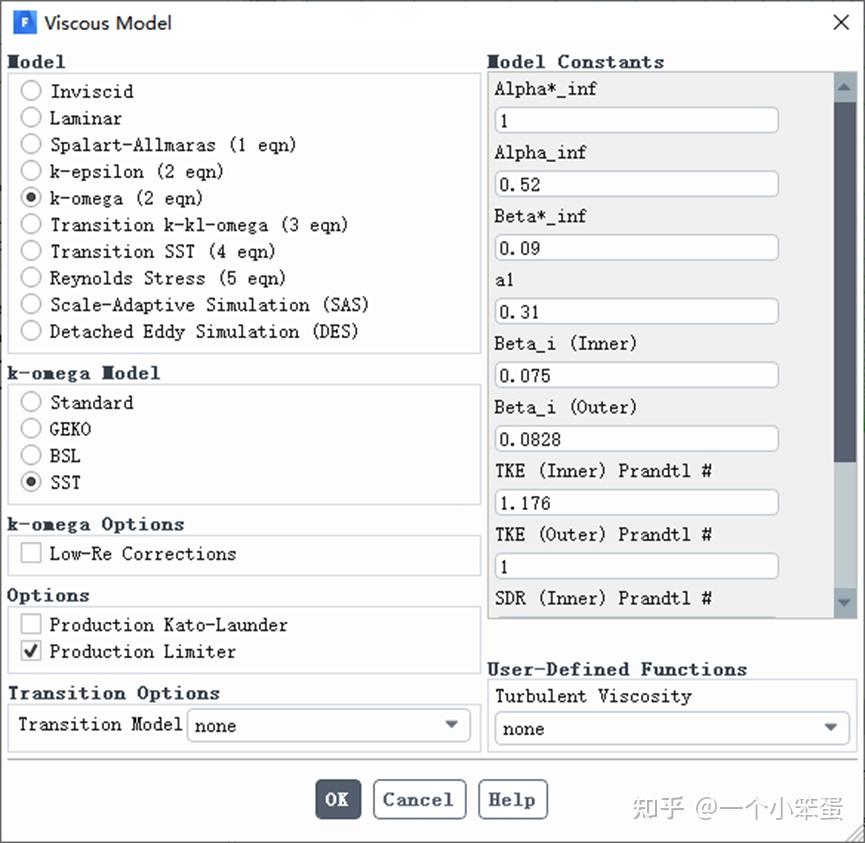The image size is (865, 843).
Task: Click the Alpha*_inf input field
Action: [x=636, y=121]
